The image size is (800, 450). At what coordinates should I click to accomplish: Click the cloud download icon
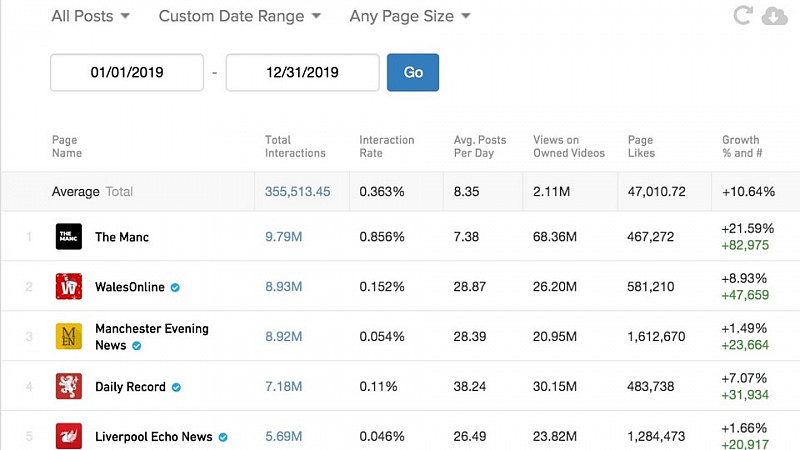[x=774, y=16]
